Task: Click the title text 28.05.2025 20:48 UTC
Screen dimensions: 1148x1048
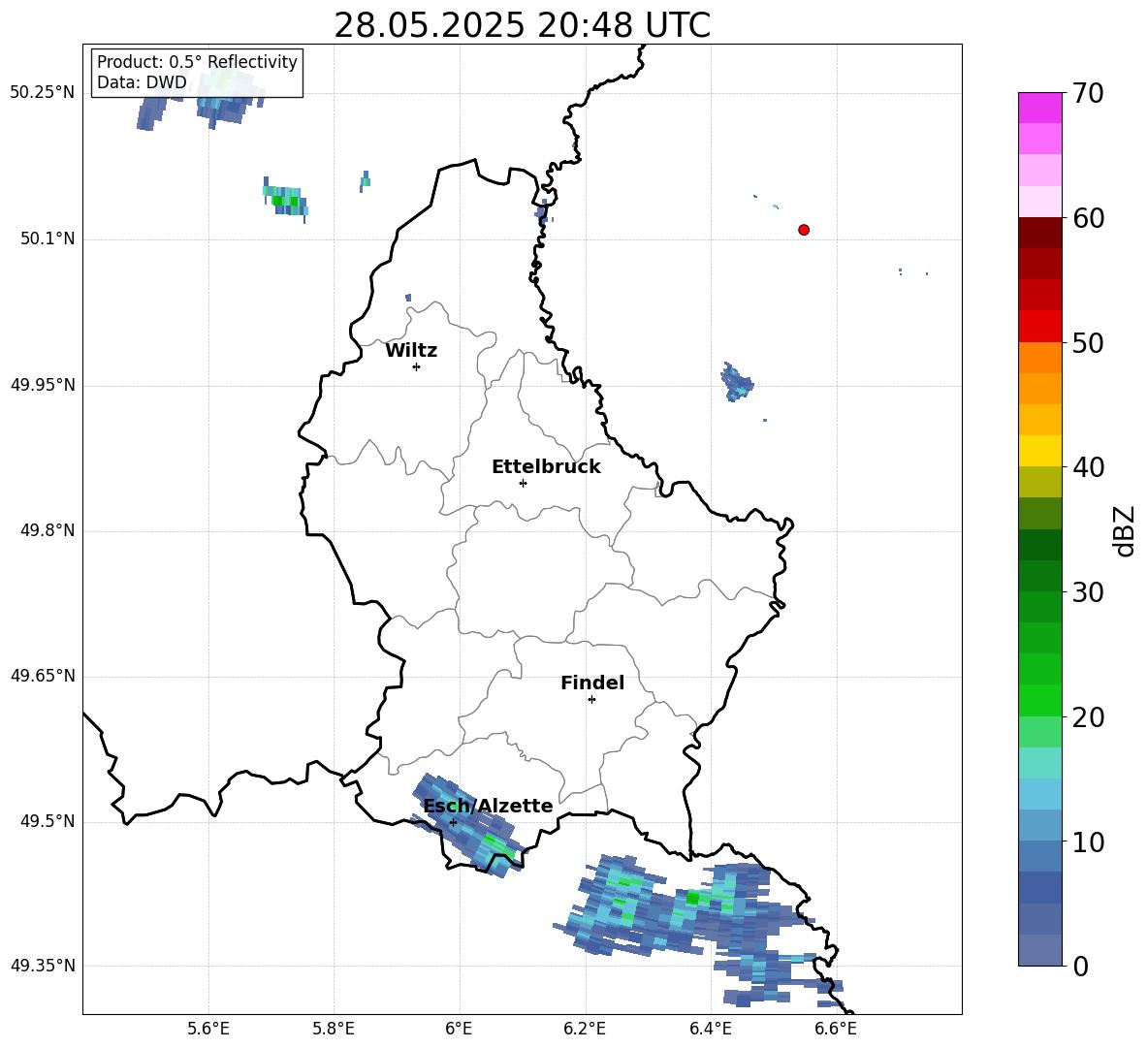Action: [x=522, y=25]
